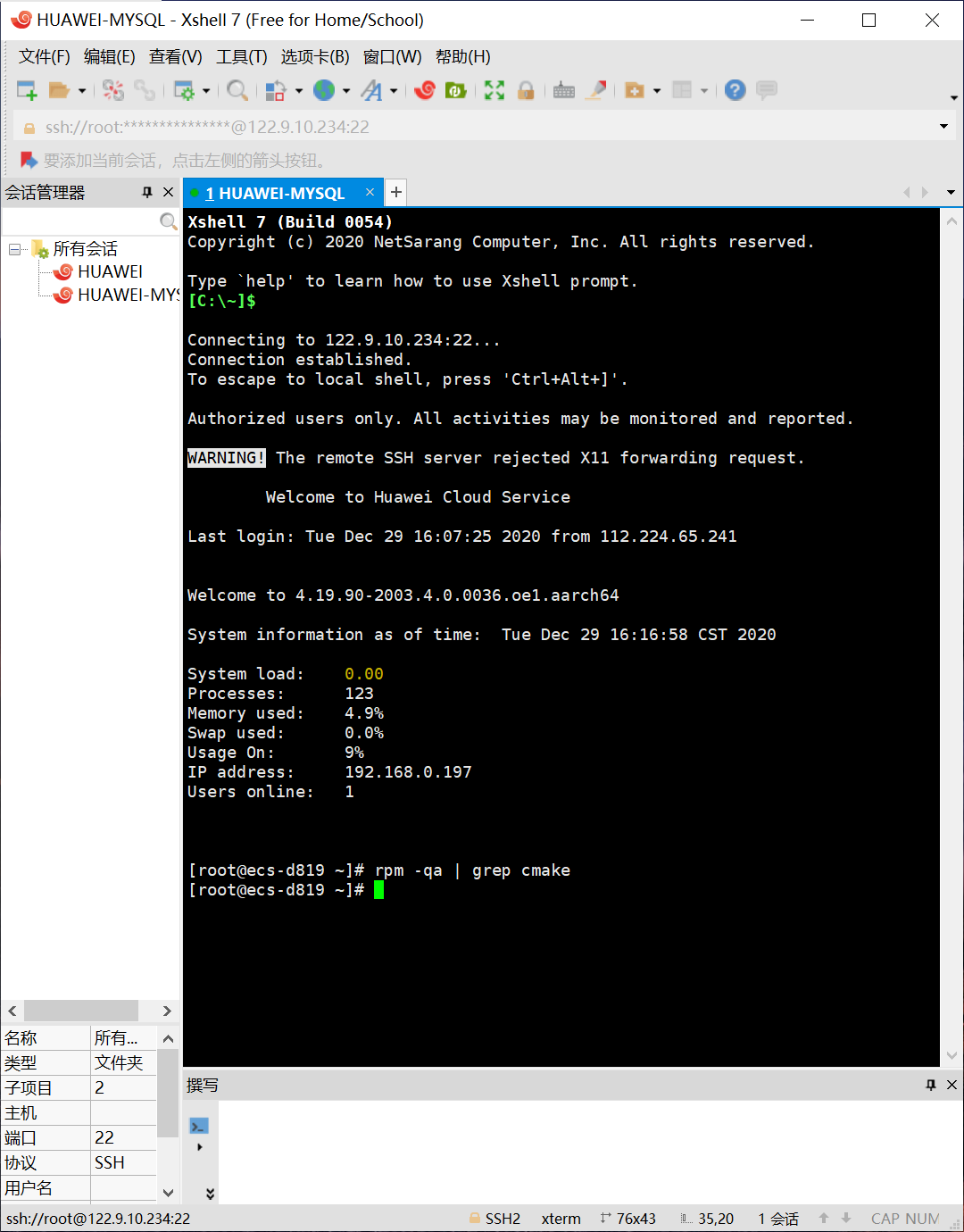964x1232 pixels.
Task: Open the 工具(T) menu
Action: (x=242, y=57)
